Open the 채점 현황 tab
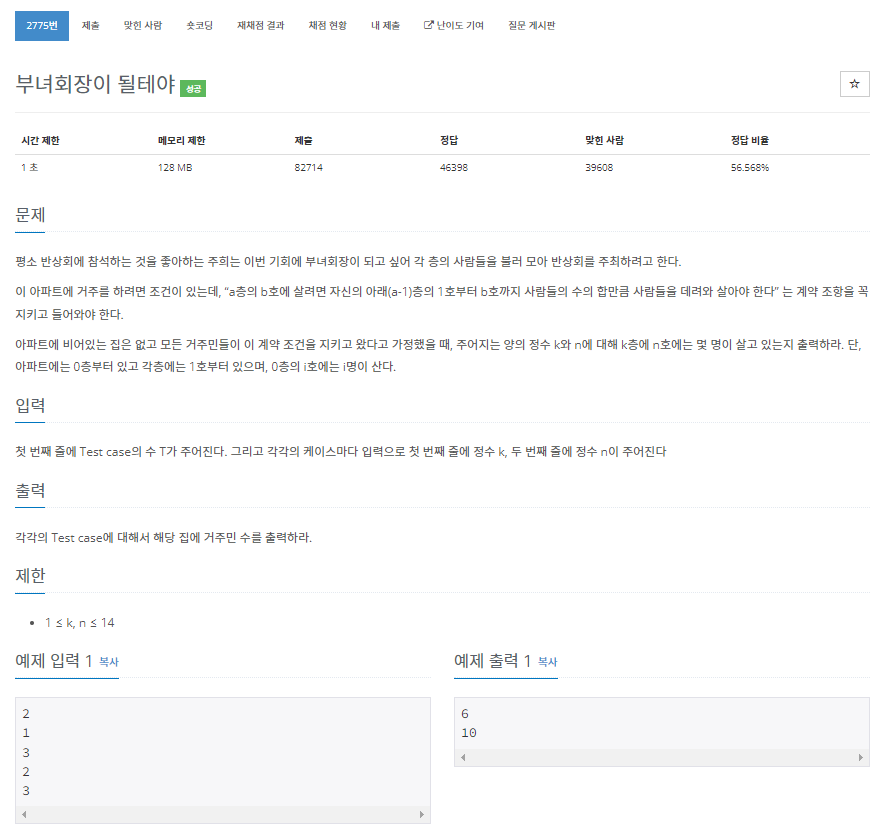Viewport: 887px width, 831px height. point(327,25)
